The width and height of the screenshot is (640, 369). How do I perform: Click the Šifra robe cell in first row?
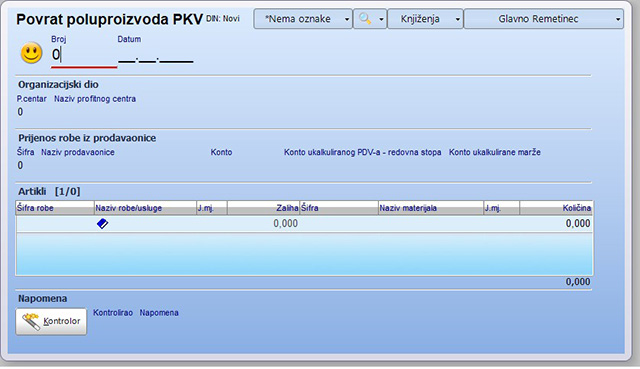[55, 224]
